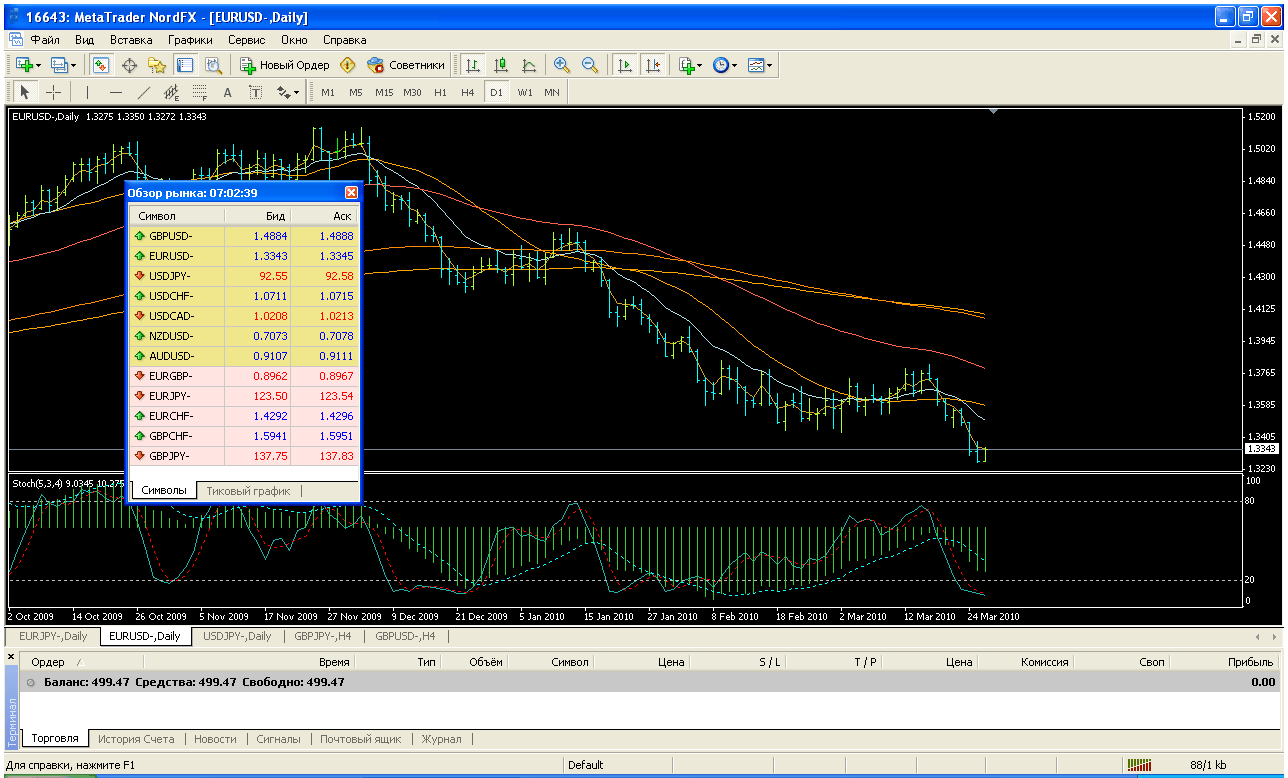The height and width of the screenshot is (778, 1288).
Task: Select the arrow cursor tool
Action: click(x=25, y=92)
